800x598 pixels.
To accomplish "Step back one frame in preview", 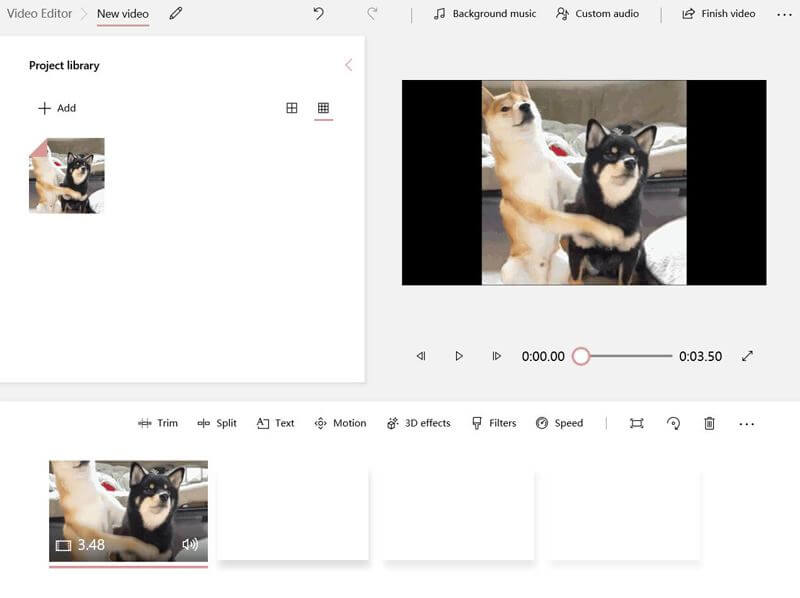I will click(421, 356).
